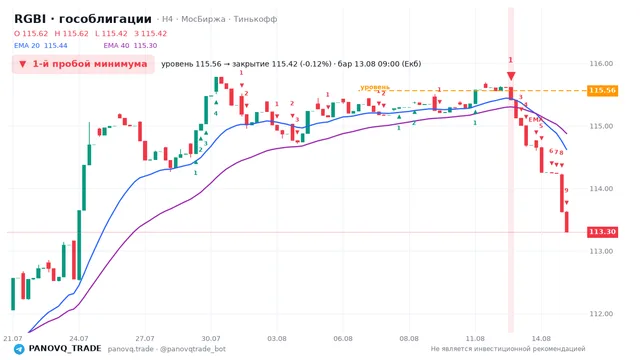The width and height of the screenshot is (640, 360).
Task: Click the 03.08 date axis label
Action: (x=277, y=339)
